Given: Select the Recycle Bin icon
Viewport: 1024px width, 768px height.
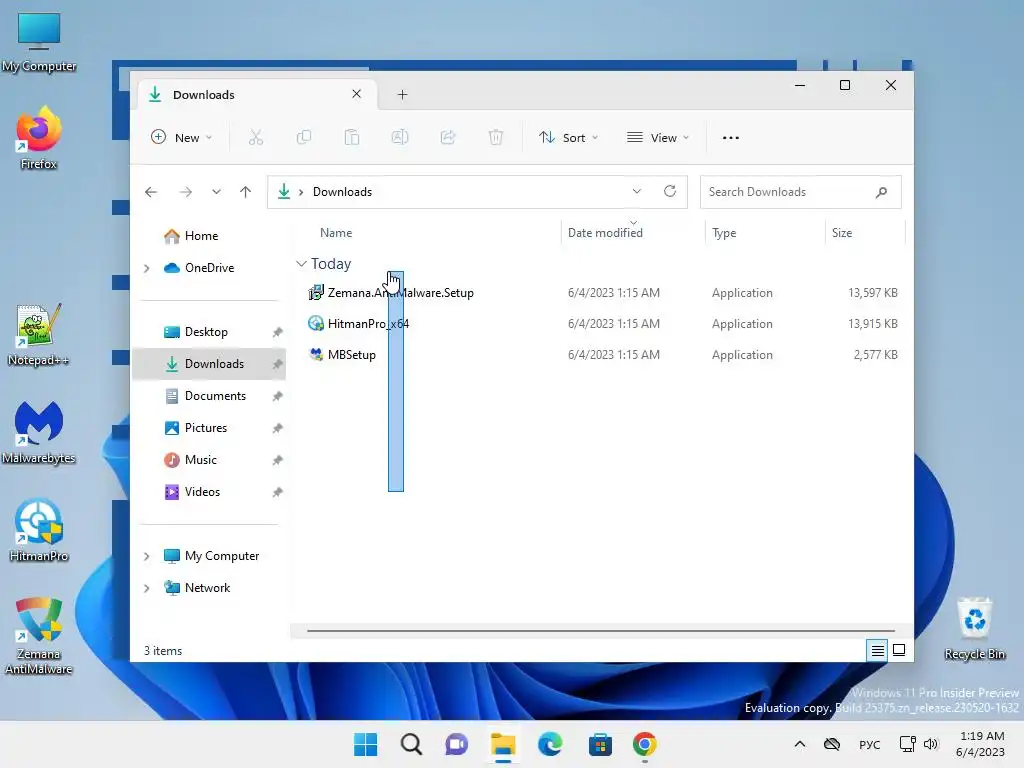Looking at the screenshot, I should coord(974,629).
